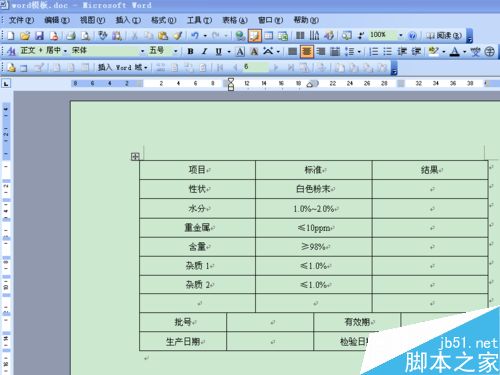The height and width of the screenshot is (375, 500).
Task: Open Print Preview
Action: pos(85,35)
